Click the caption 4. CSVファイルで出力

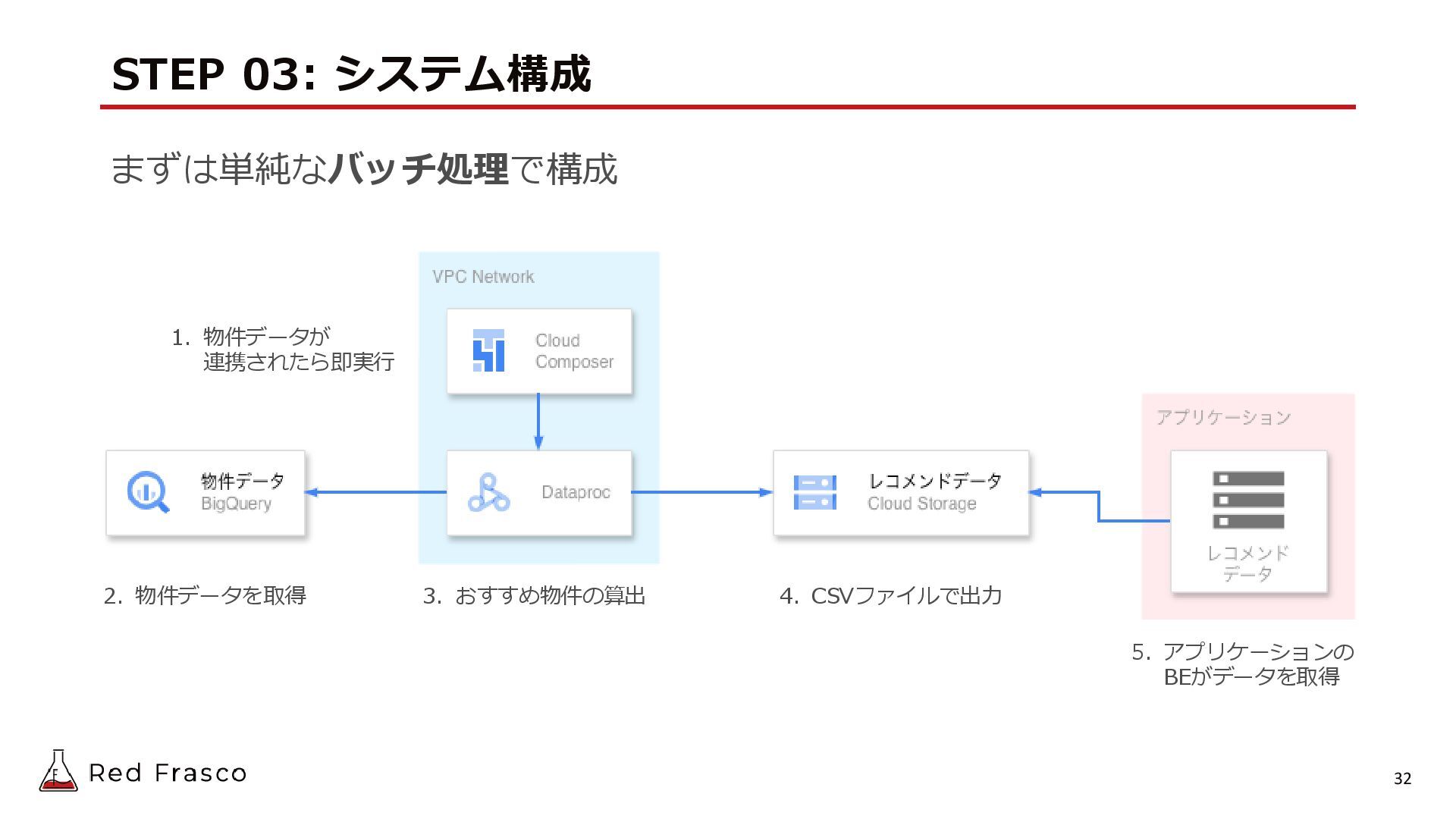pos(890,595)
